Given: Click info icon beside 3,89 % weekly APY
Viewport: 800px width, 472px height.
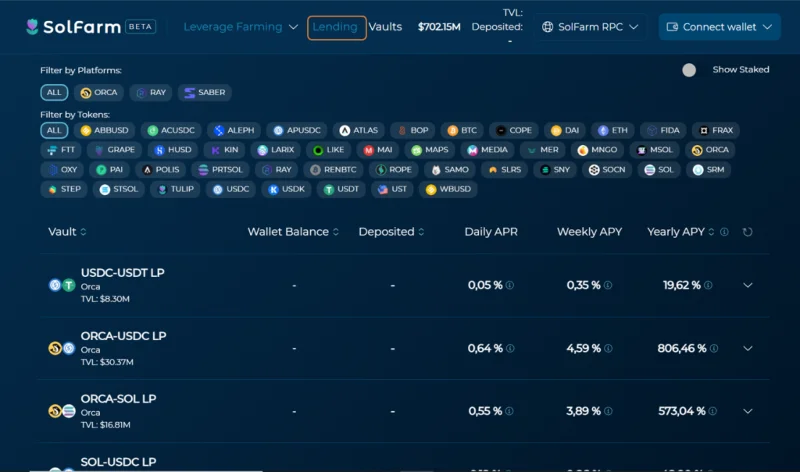Looking at the screenshot, I should pyautogui.click(x=608, y=411).
